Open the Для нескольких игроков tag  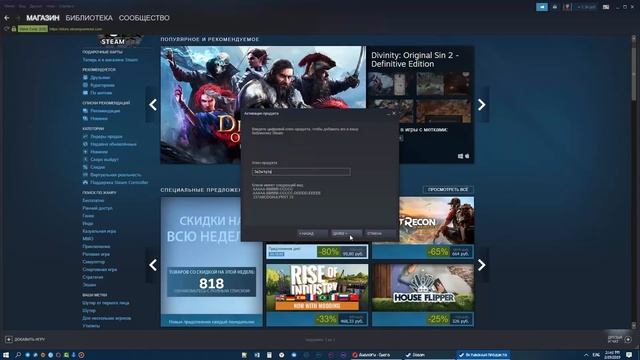107,318
